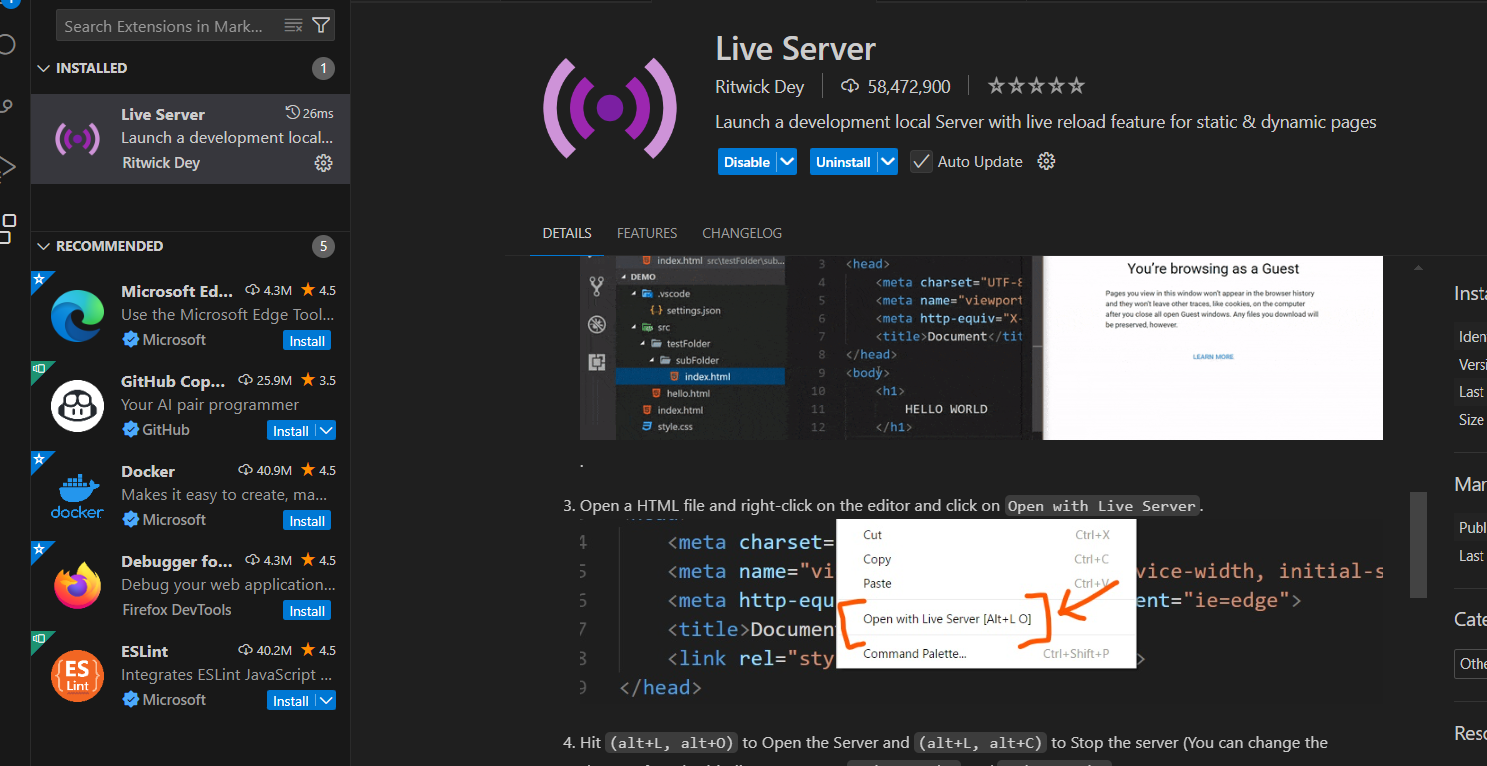The height and width of the screenshot is (766, 1487).
Task: Switch to the DETAILS tab
Action: pos(567,233)
